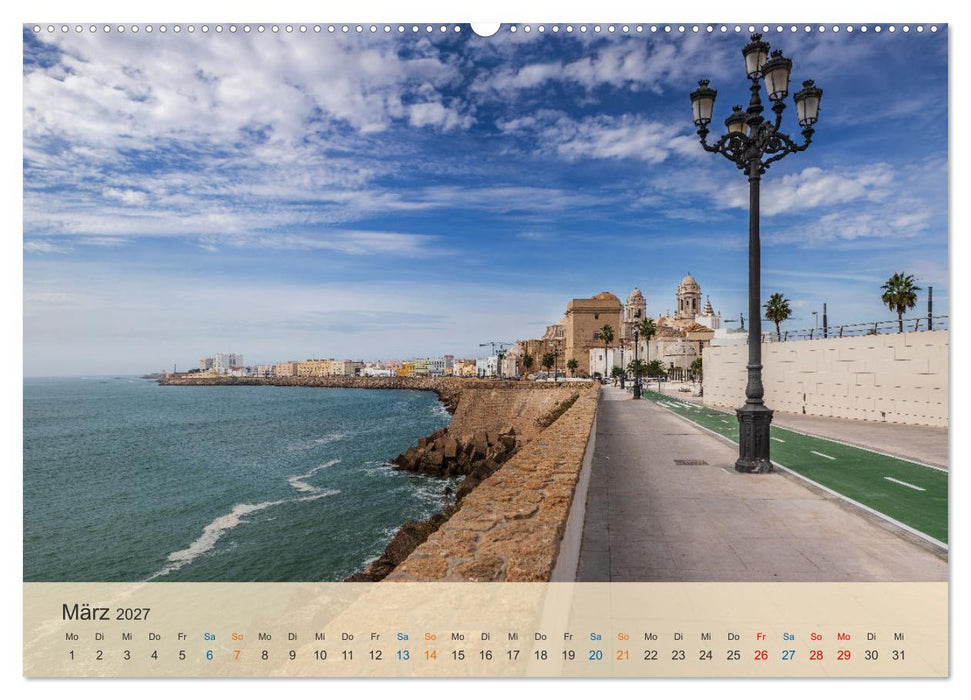Screen dimensions: 971x700
Task: Click the month title März
Action: pos(85,612)
